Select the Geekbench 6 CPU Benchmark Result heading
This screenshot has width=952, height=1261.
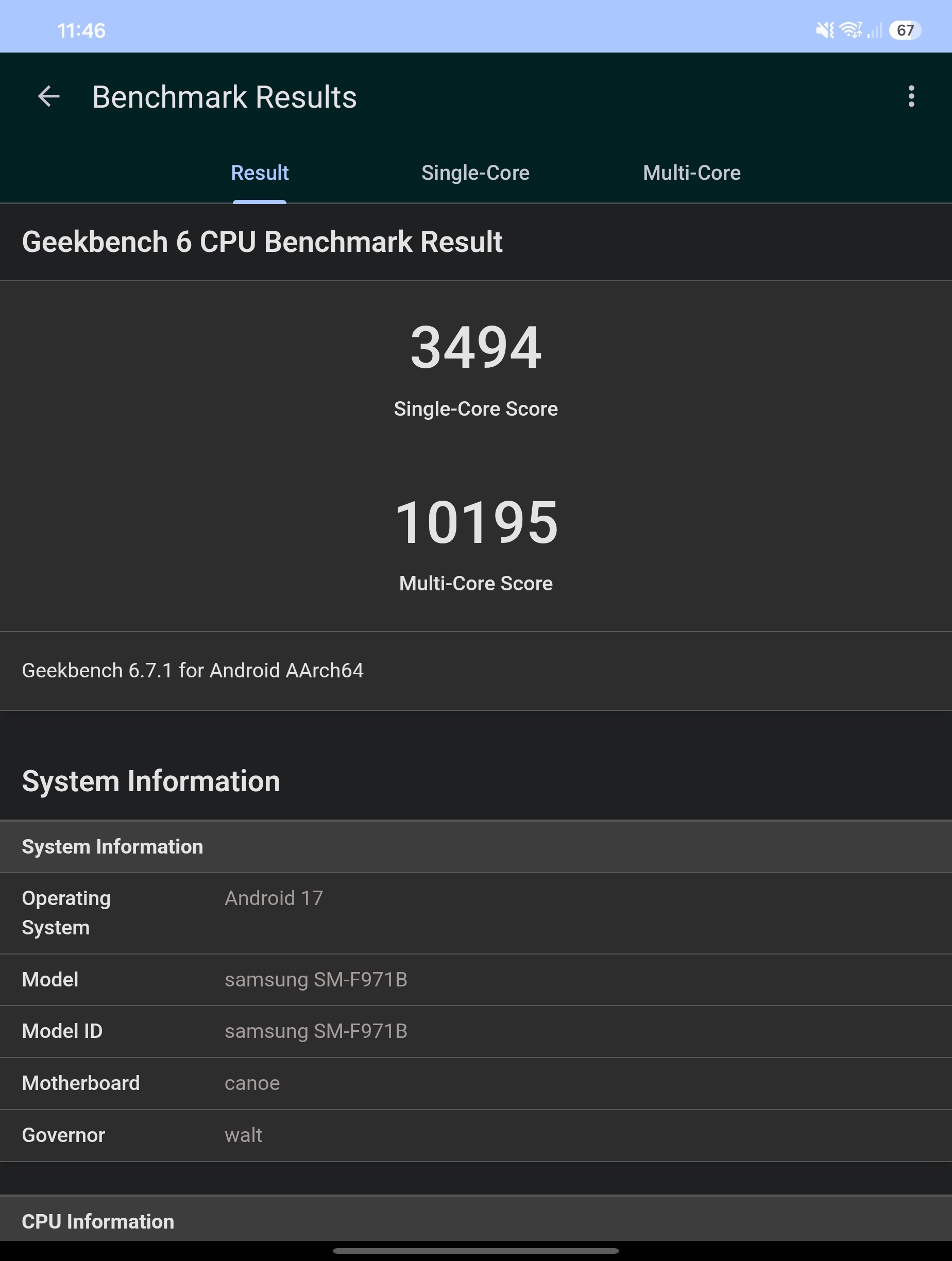[x=262, y=242]
